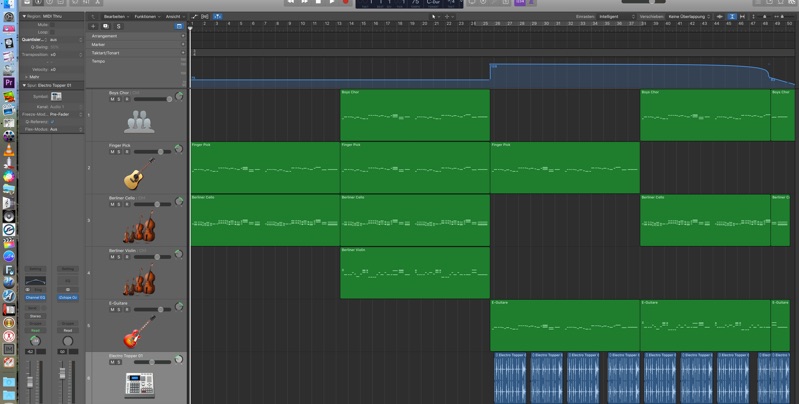The height and width of the screenshot is (404, 799).
Task: Select the Berliner Violin MIDI region
Action: point(415,273)
